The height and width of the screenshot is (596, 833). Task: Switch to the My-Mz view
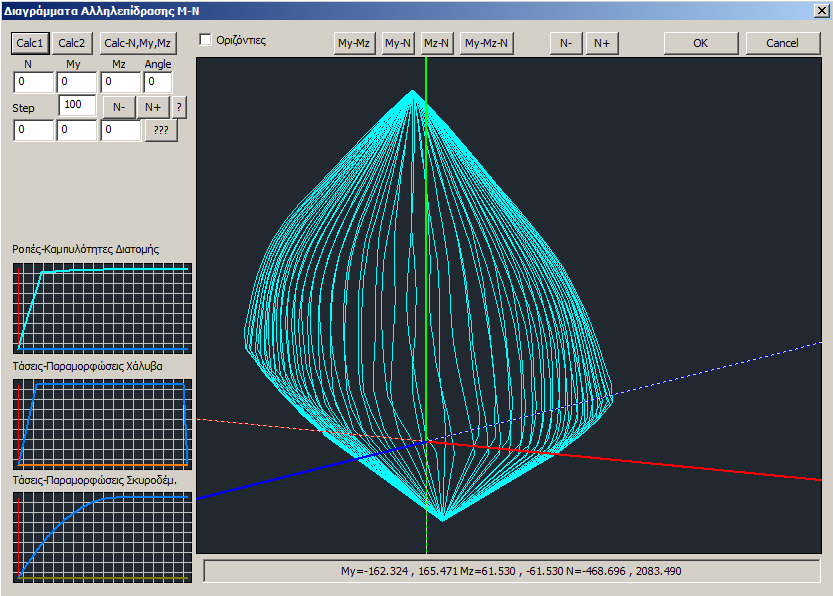coord(354,43)
